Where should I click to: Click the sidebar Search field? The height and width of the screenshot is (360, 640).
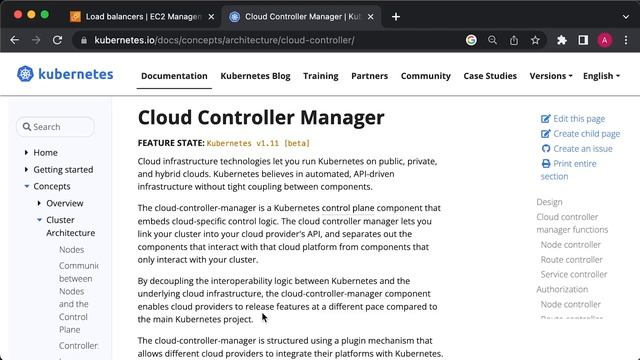pos(56,127)
